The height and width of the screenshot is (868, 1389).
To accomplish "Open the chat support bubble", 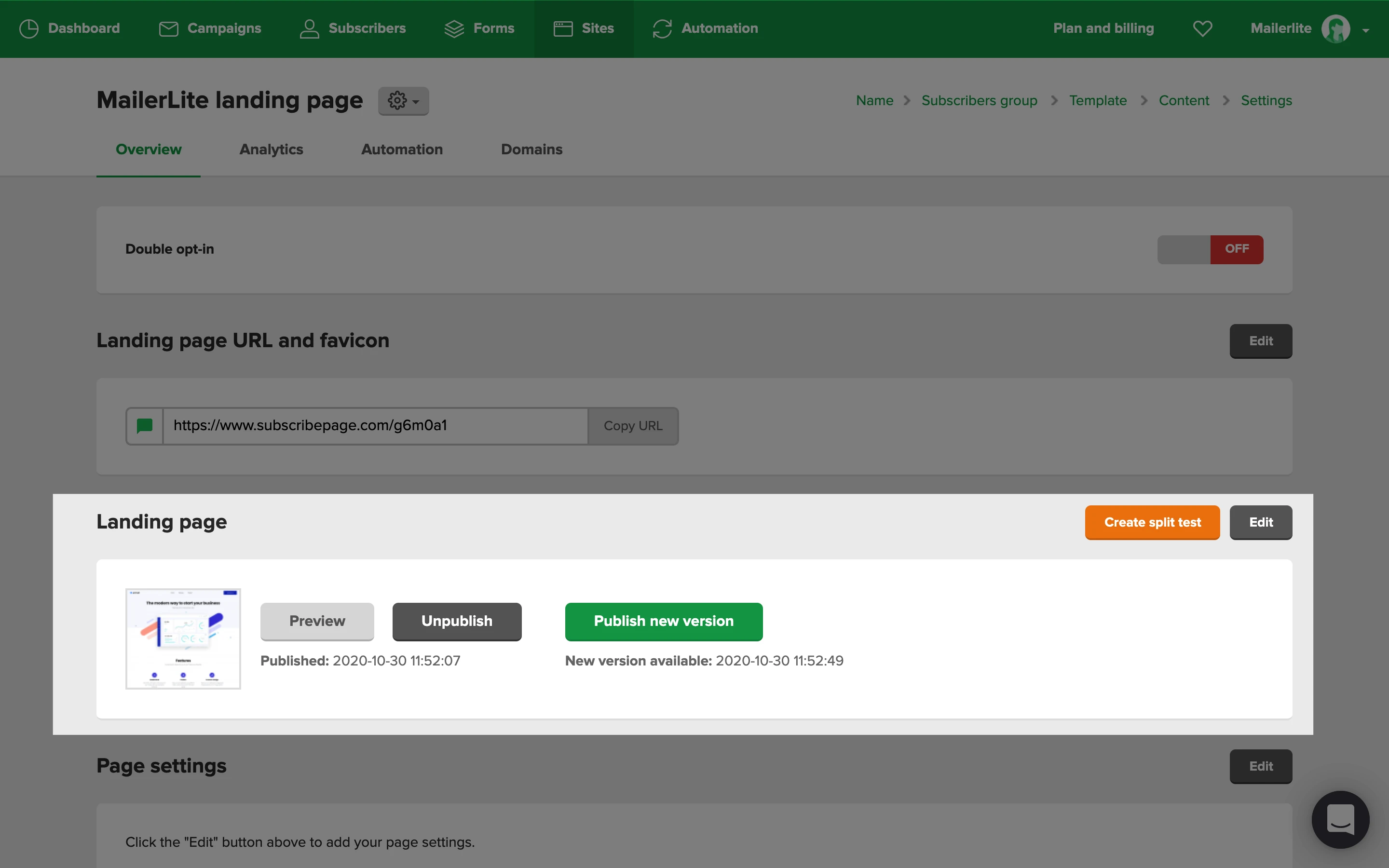I will pyautogui.click(x=1340, y=819).
